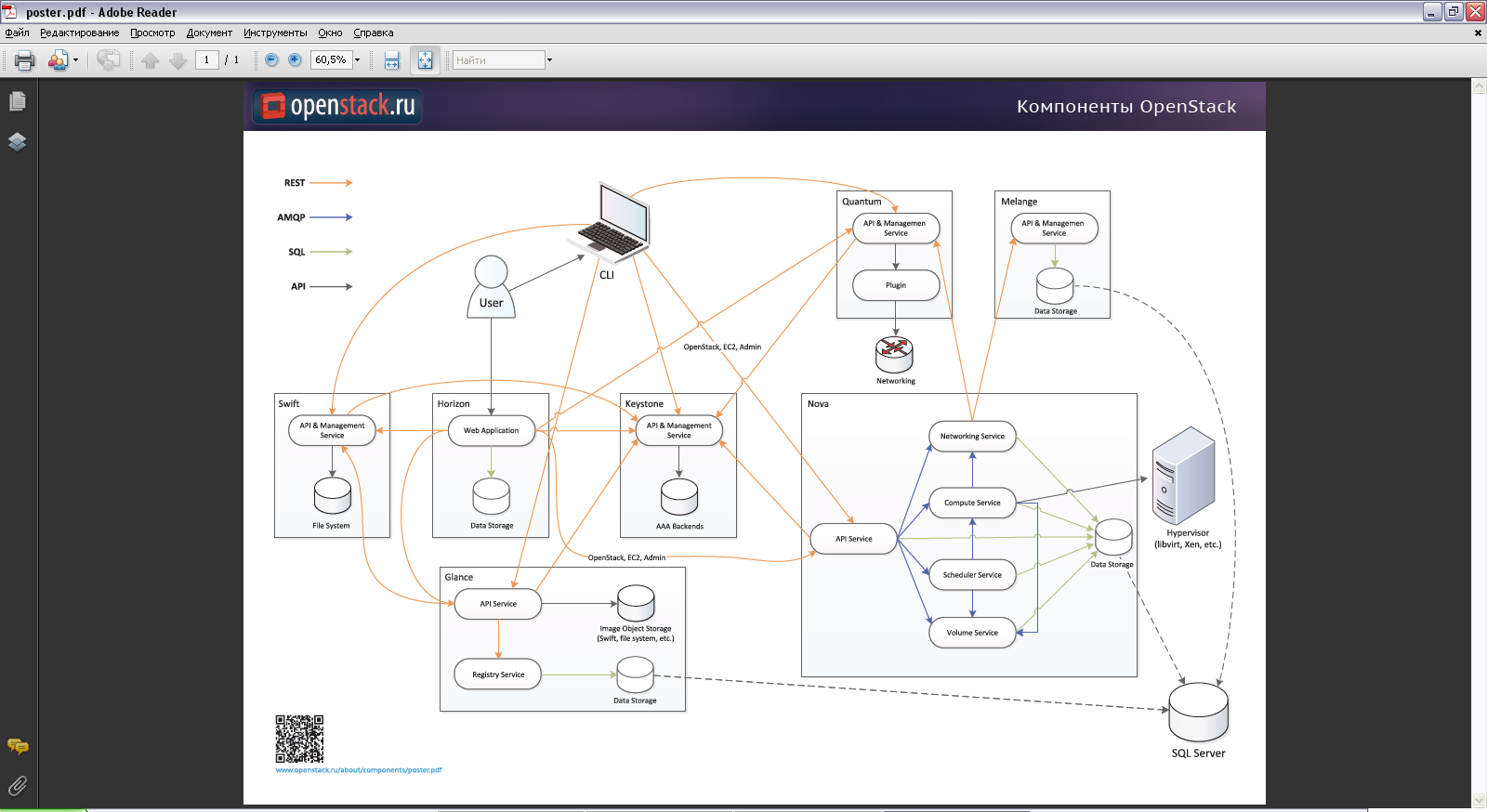
Task: Go to previous page with up arrow
Action: click(x=151, y=60)
